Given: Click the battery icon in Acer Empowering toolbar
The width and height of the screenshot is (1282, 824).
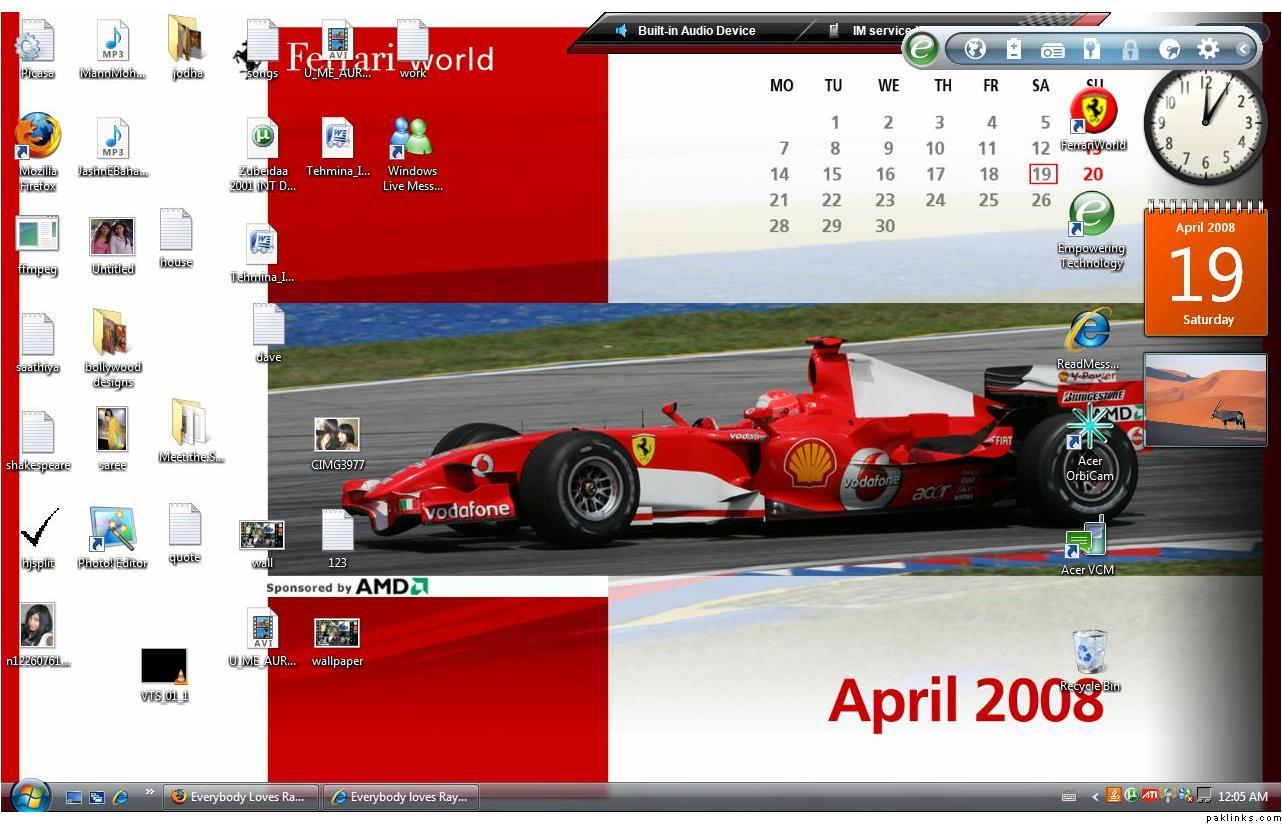Looking at the screenshot, I should coord(1014,48).
